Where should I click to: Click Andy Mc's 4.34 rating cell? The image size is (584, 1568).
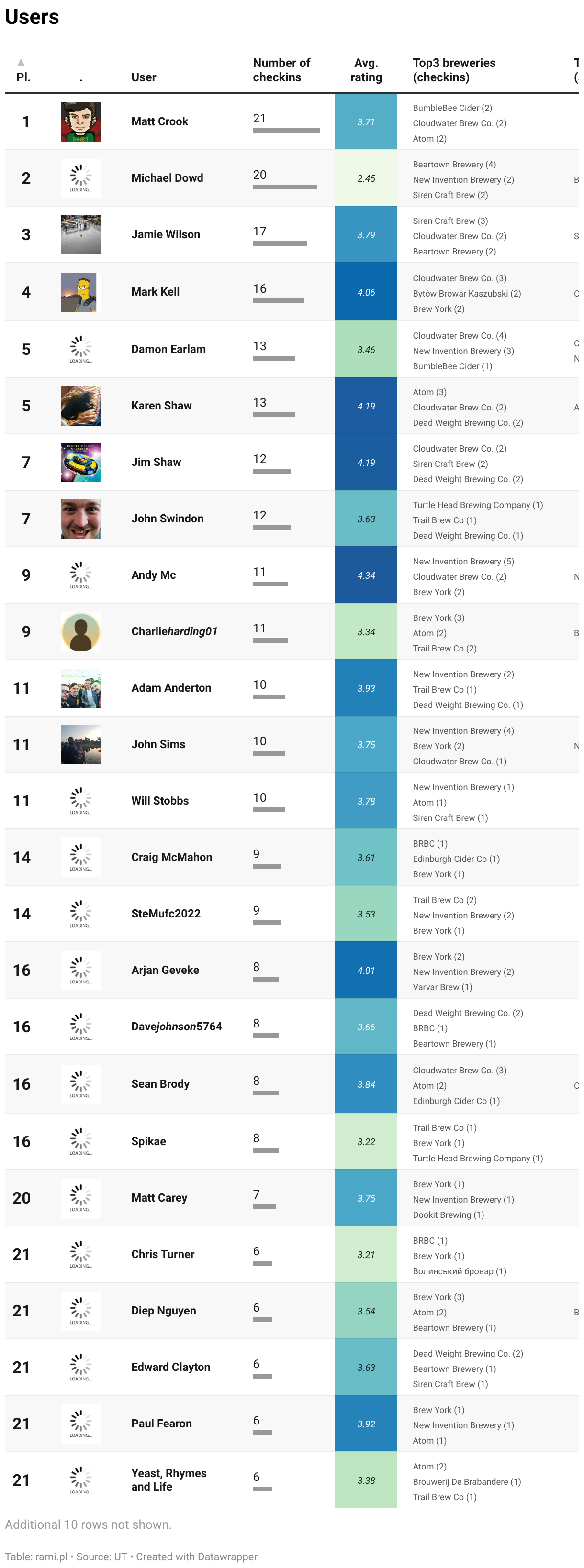point(366,575)
